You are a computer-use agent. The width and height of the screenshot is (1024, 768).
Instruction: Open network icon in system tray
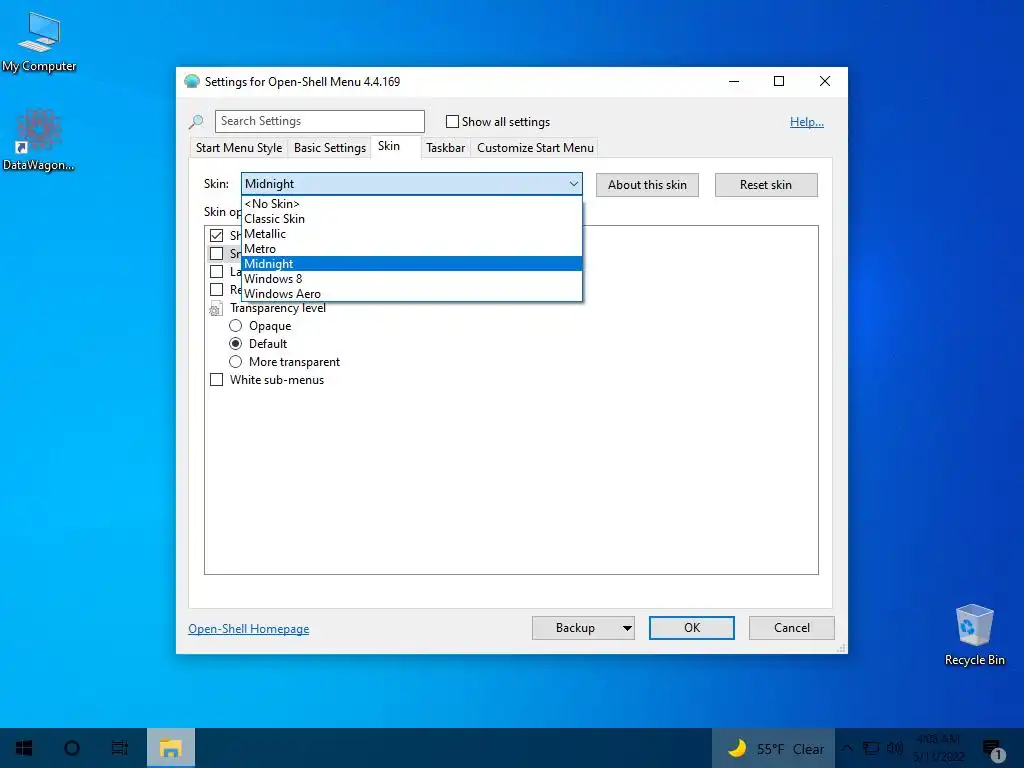(x=871, y=748)
